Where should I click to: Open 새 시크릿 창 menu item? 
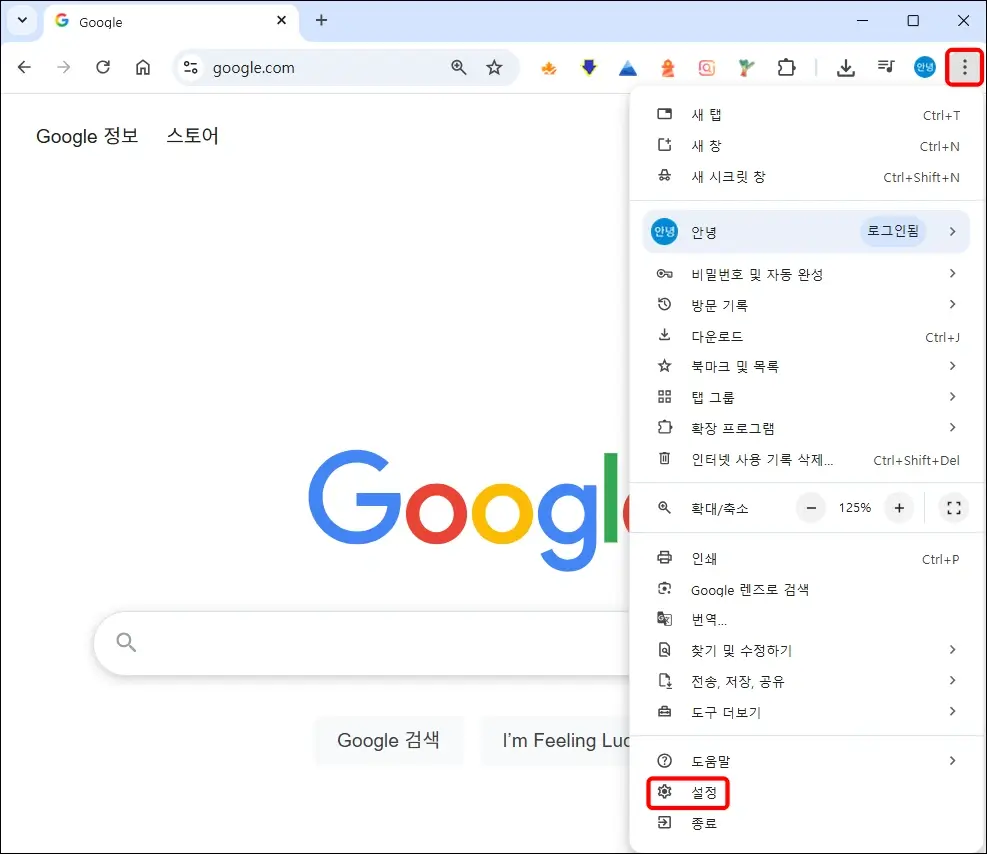coord(808,177)
